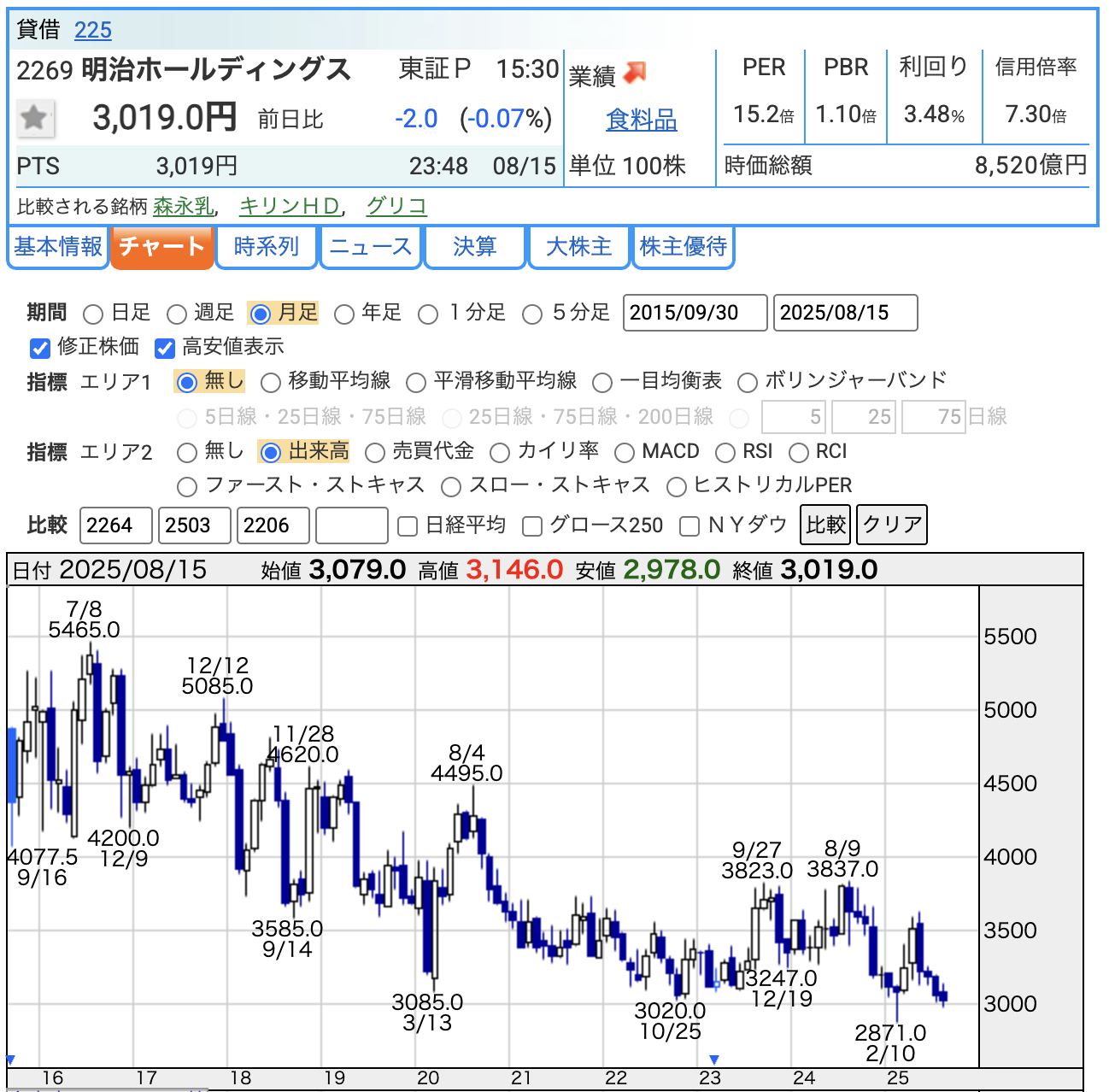Click the comparison field containing 2206
This screenshot has height=1092, width=1109.
point(273,525)
